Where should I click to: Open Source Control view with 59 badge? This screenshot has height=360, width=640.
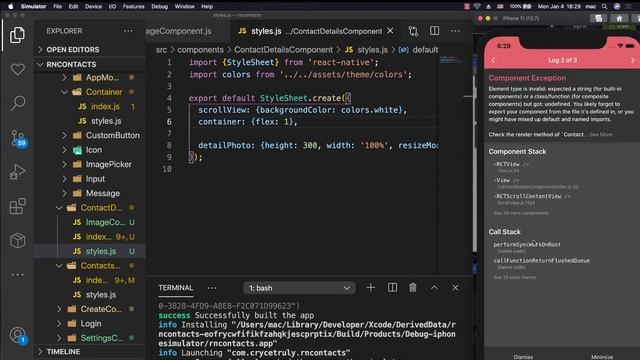[18, 138]
